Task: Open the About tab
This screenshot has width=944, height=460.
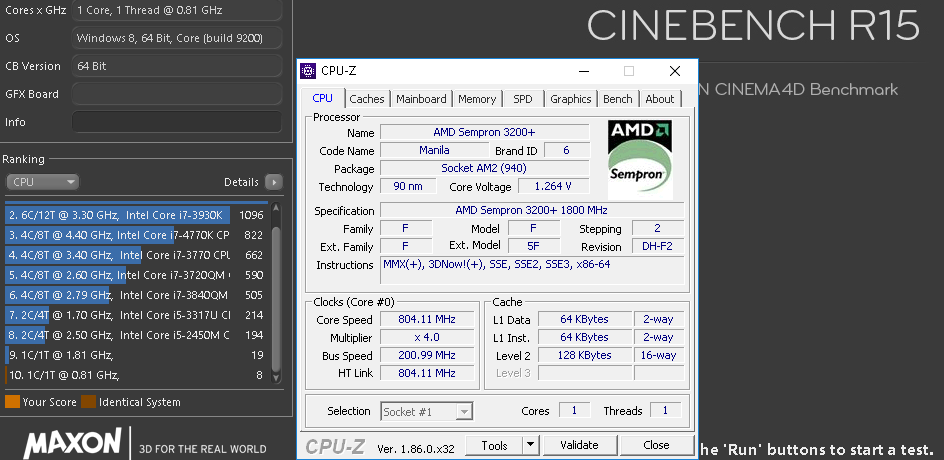Action: [659, 99]
